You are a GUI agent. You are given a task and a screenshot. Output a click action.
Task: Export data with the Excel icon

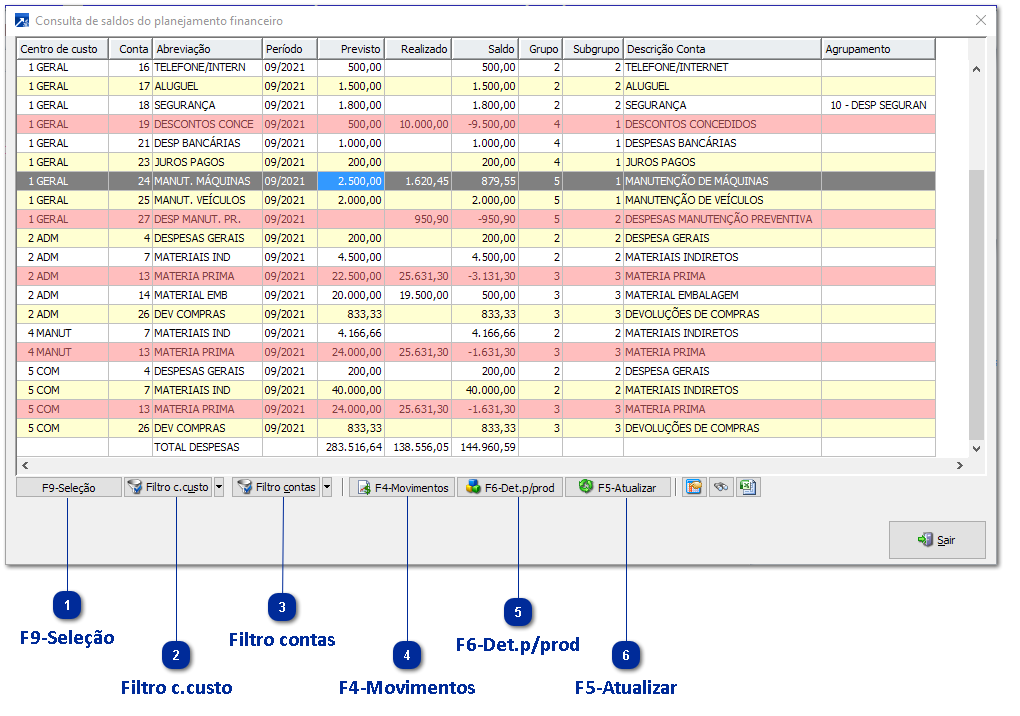tap(748, 488)
